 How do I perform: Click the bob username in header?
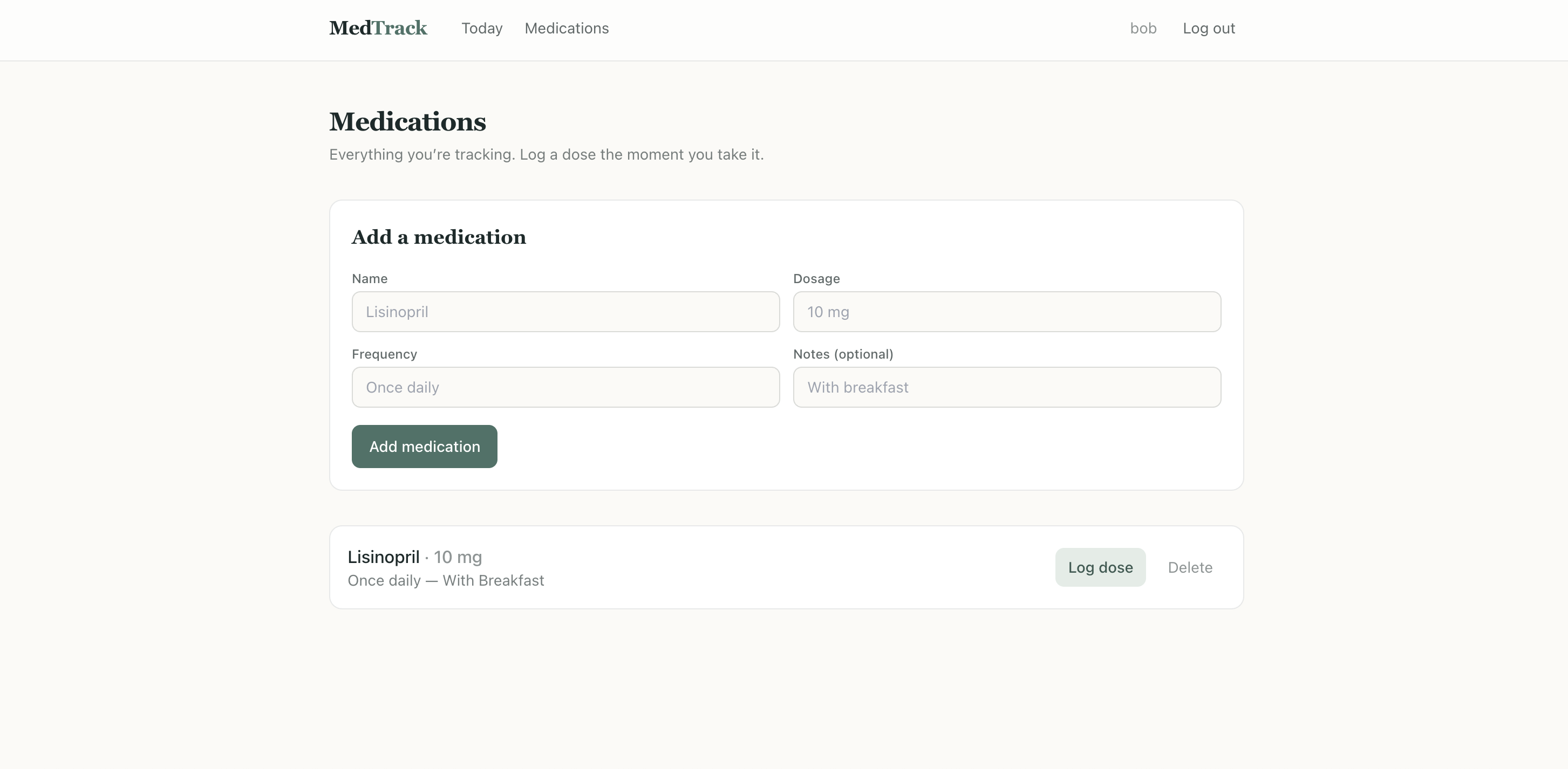(1142, 29)
